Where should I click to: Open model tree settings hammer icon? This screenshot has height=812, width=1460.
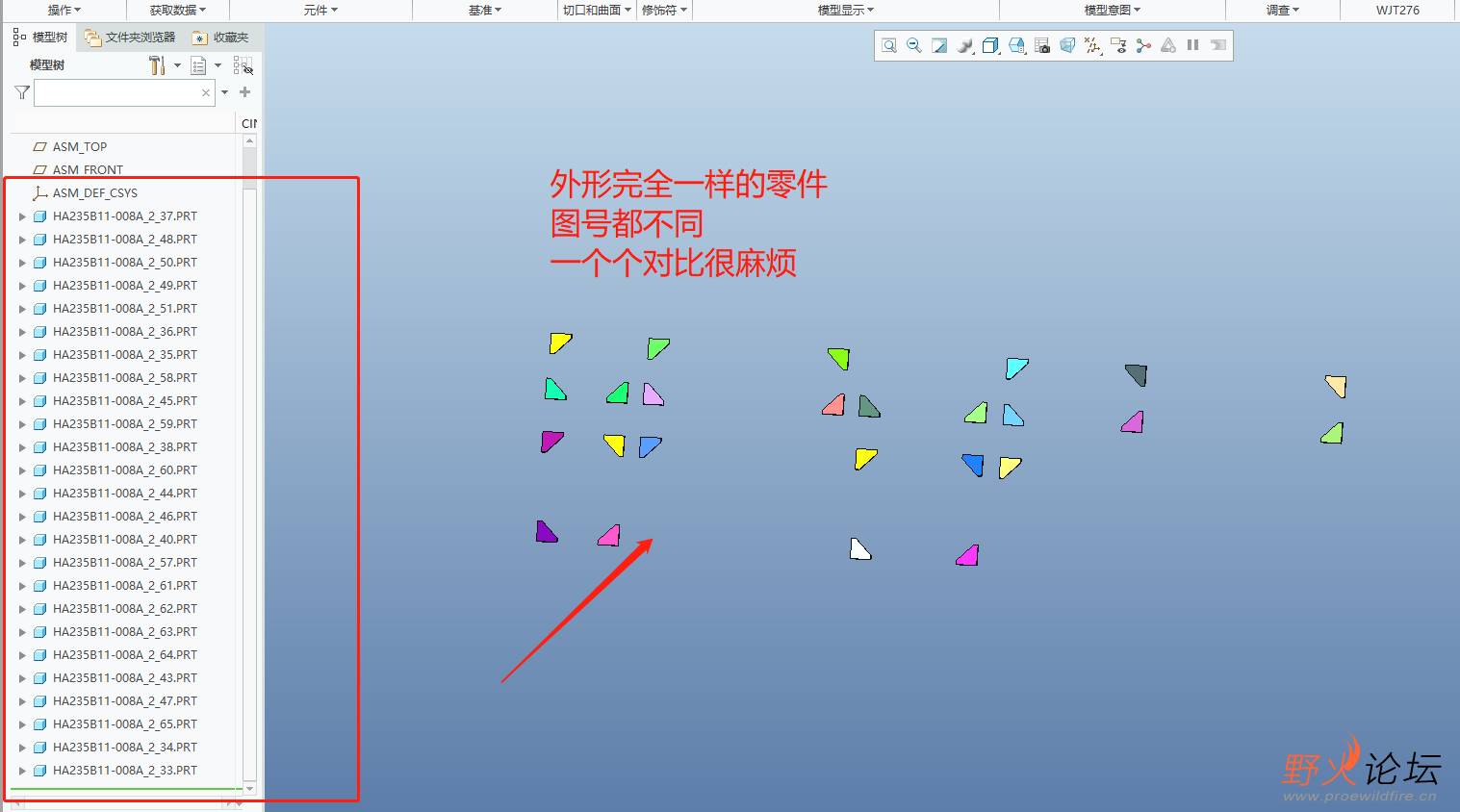[x=157, y=65]
